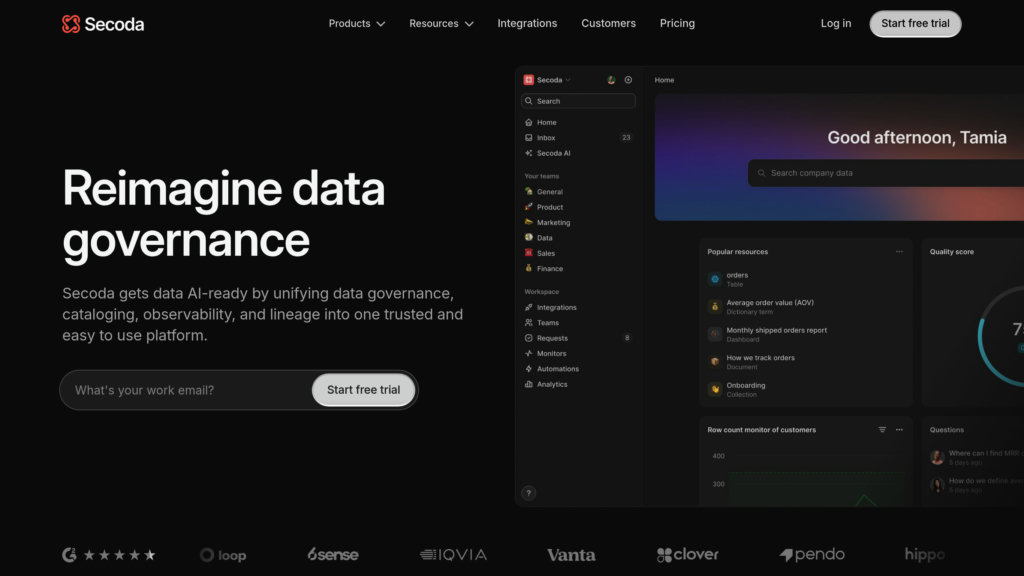The height and width of the screenshot is (576, 1024).
Task: Click the Secoda logo in the header
Action: [103, 24]
